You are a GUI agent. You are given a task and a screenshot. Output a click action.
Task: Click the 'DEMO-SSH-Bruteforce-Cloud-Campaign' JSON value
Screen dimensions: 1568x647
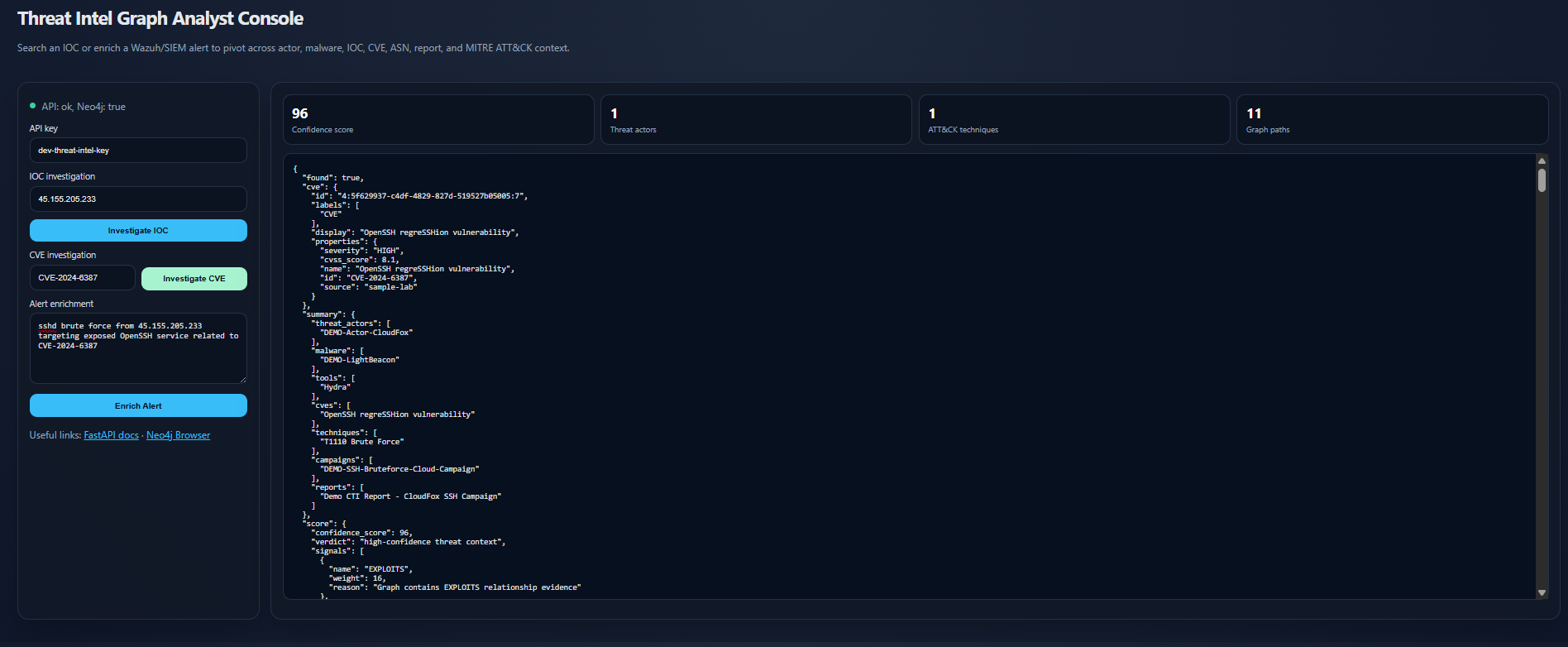click(399, 469)
